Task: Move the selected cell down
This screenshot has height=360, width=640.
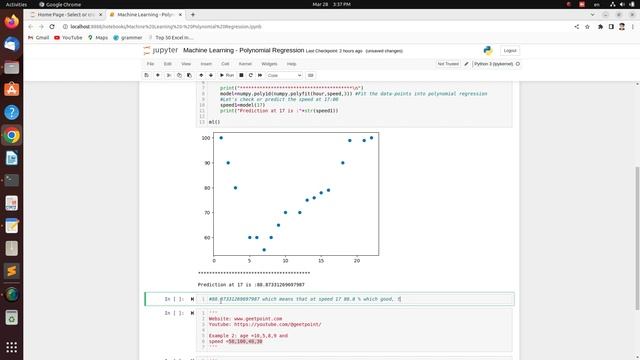Action: [211, 76]
